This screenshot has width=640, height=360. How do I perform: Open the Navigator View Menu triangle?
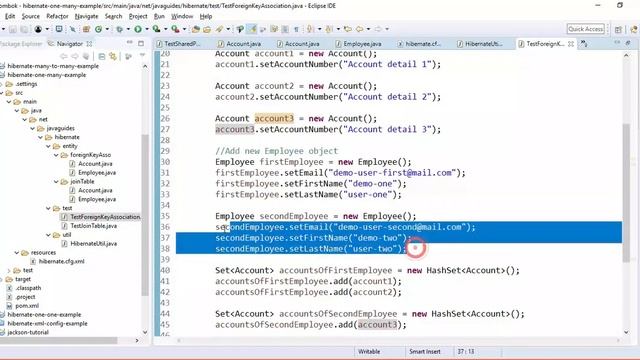[x=142, y=56]
